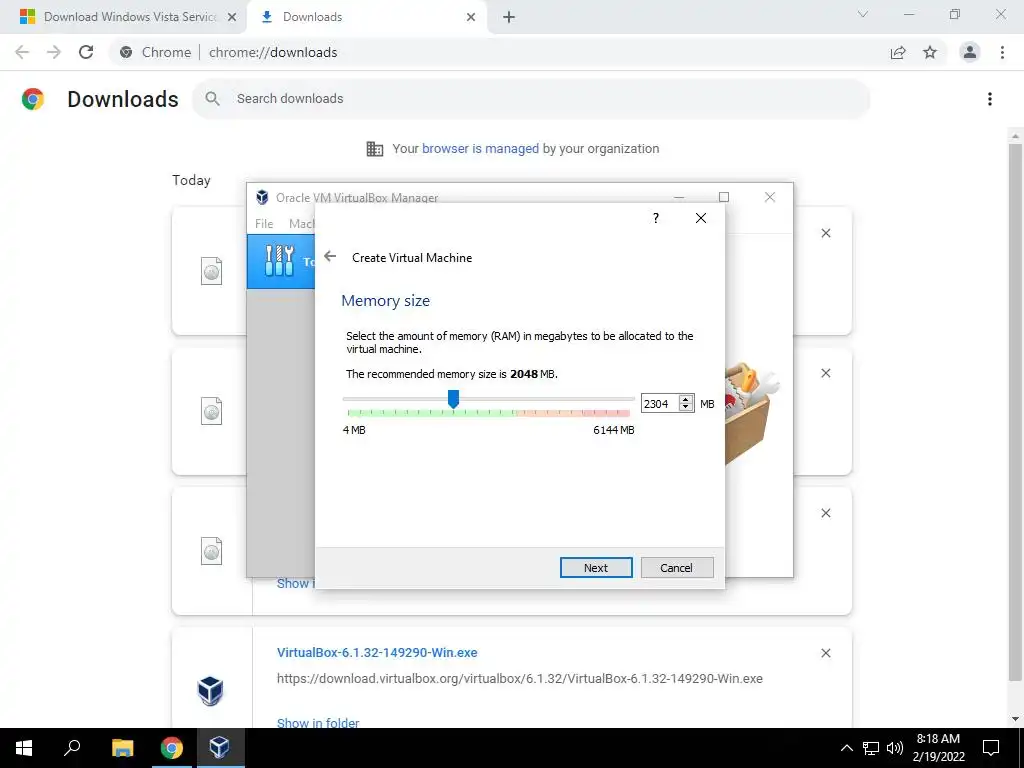Open VirtualBox Manager File menu
Image resolution: width=1024 pixels, height=768 pixels.
point(264,223)
